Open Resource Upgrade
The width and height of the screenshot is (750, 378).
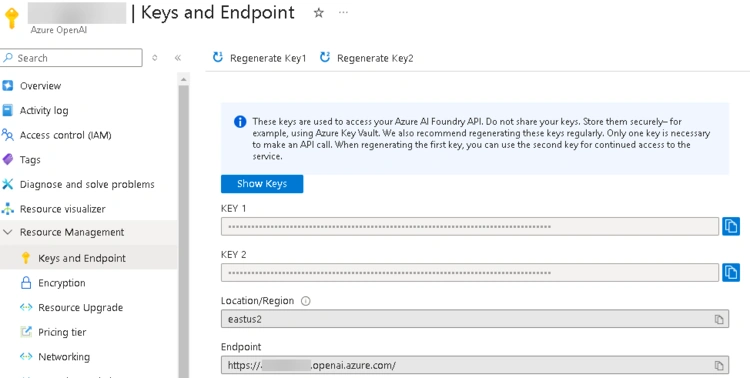click(80, 308)
